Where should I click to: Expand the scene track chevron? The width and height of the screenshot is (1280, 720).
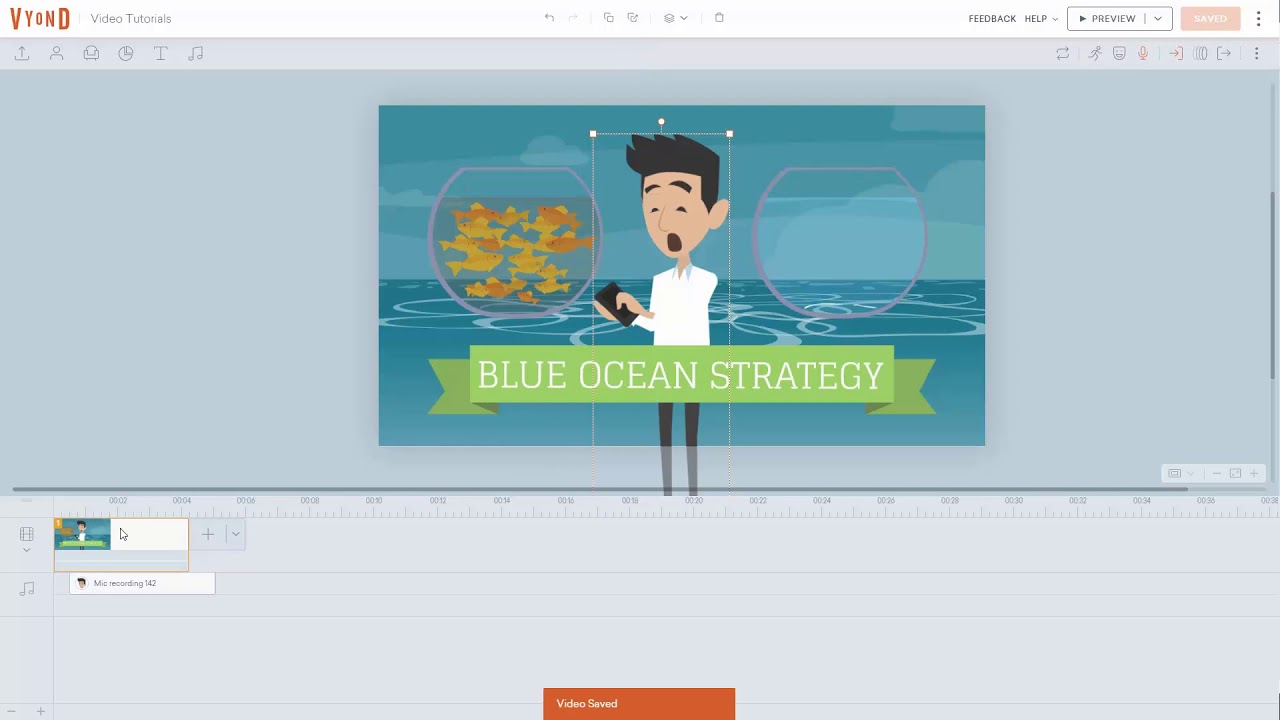pyautogui.click(x=27, y=551)
